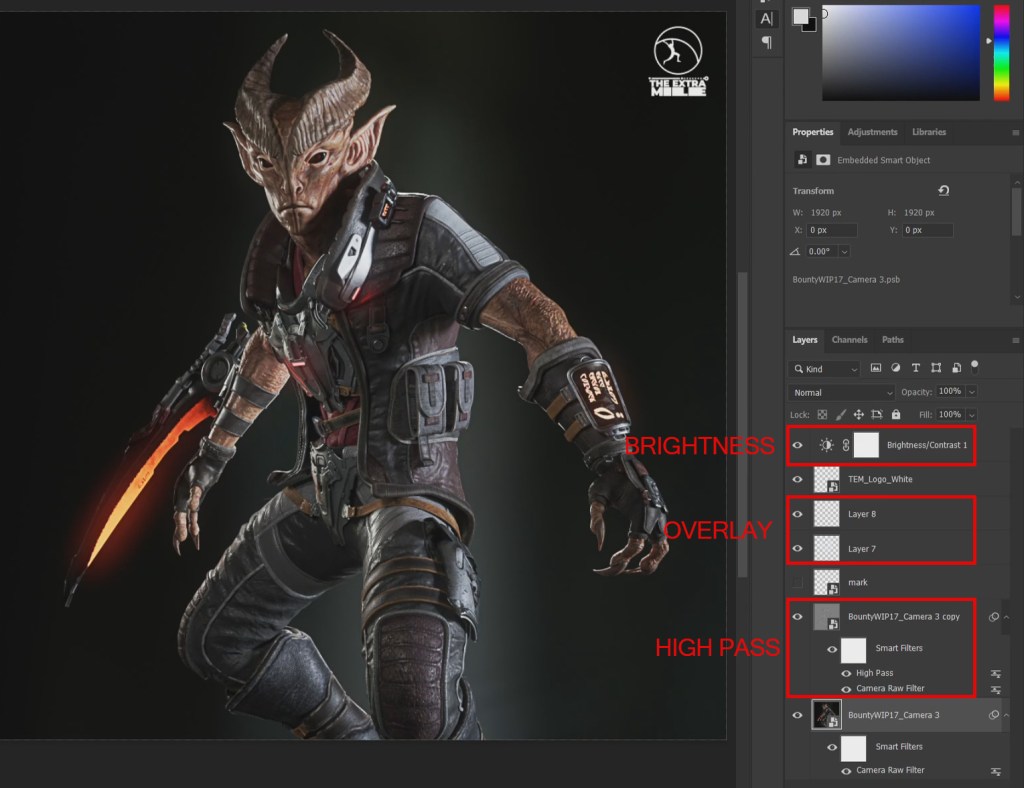Show the hidden mark layer

[797, 582]
